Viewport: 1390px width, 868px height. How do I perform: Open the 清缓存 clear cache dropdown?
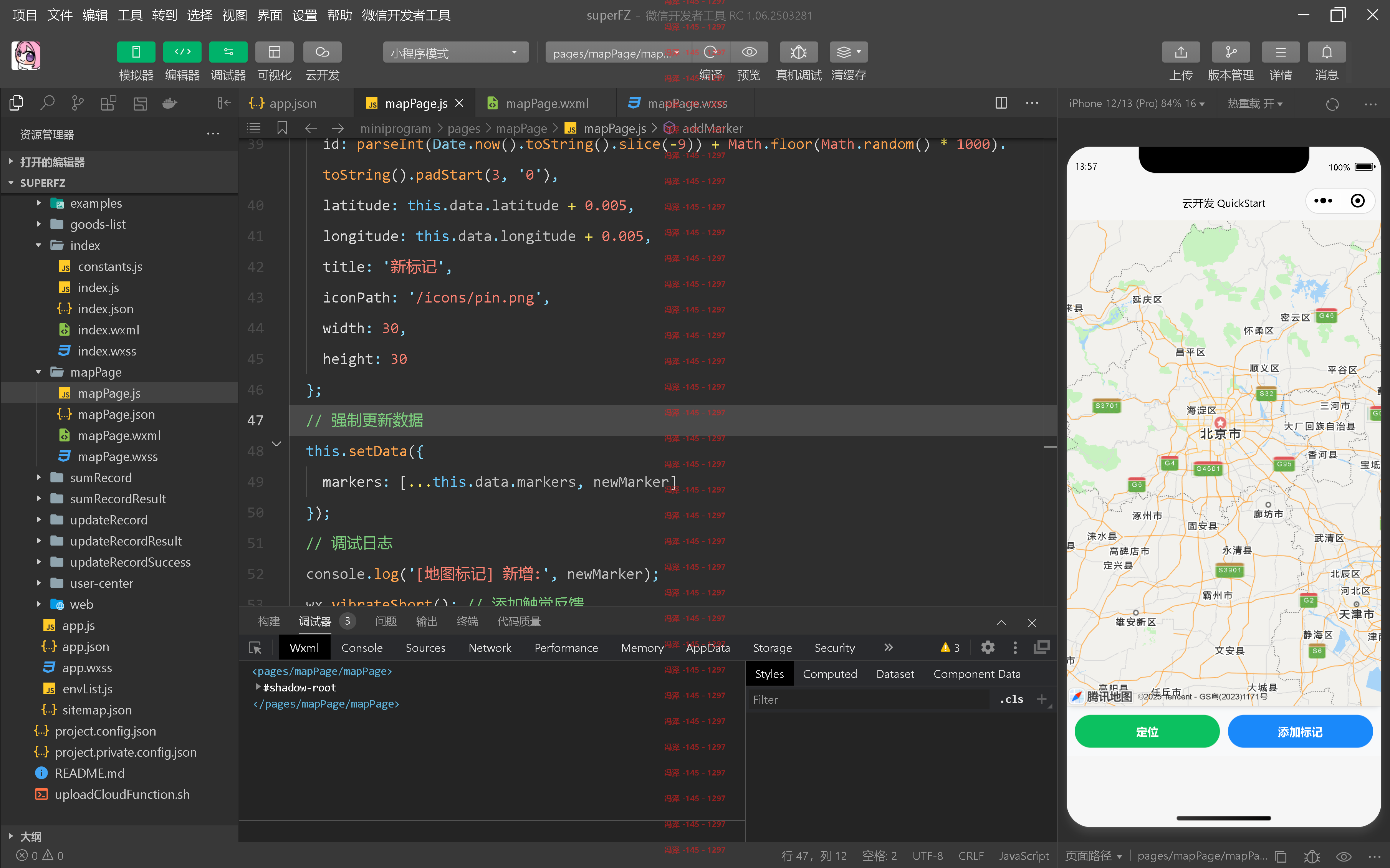849,52
